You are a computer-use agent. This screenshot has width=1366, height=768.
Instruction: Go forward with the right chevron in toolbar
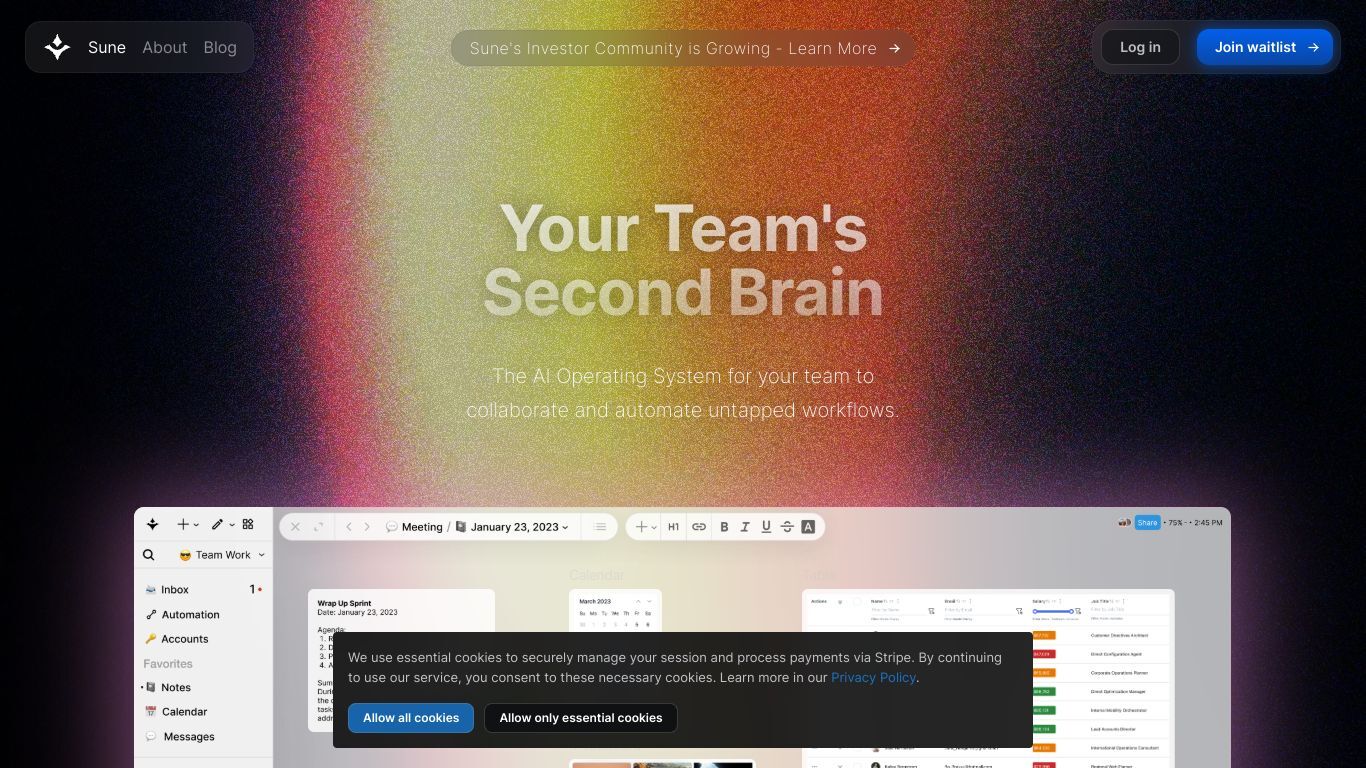[367, 527]
